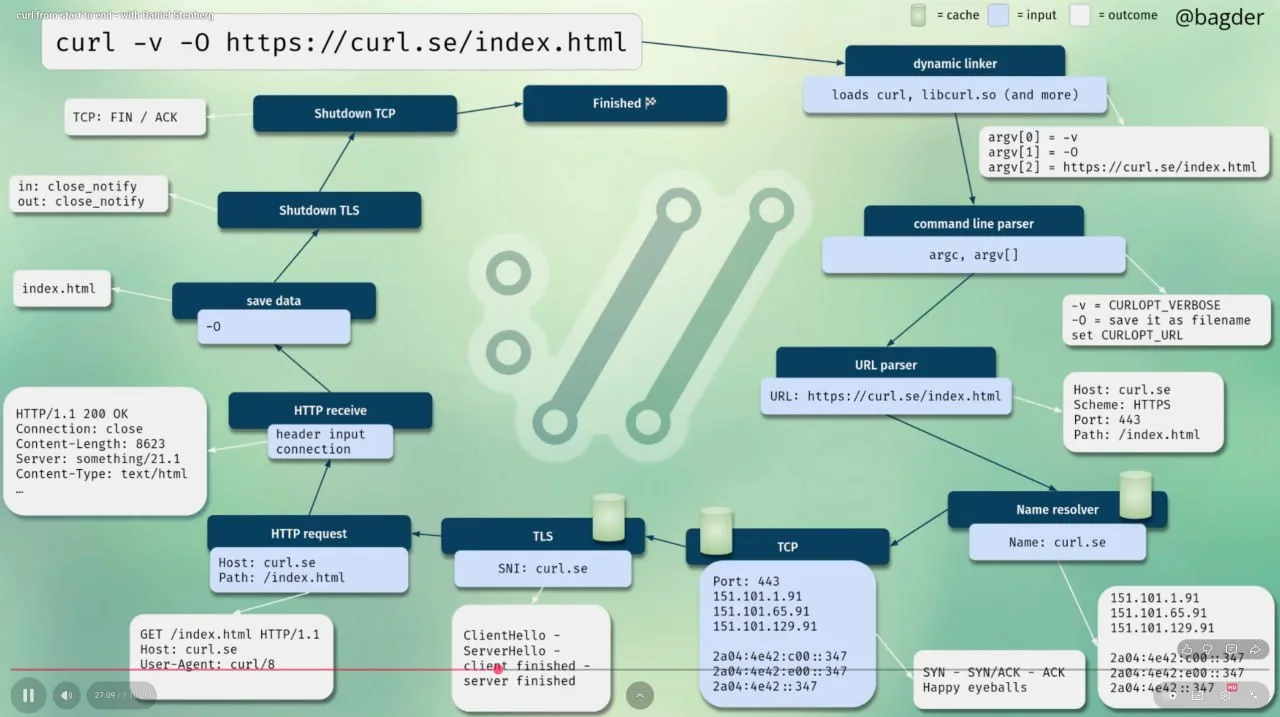Click the ClientHello - text
Image resolution: width=1280 pixels, height=717 pixels.
[x=512, y=636]
